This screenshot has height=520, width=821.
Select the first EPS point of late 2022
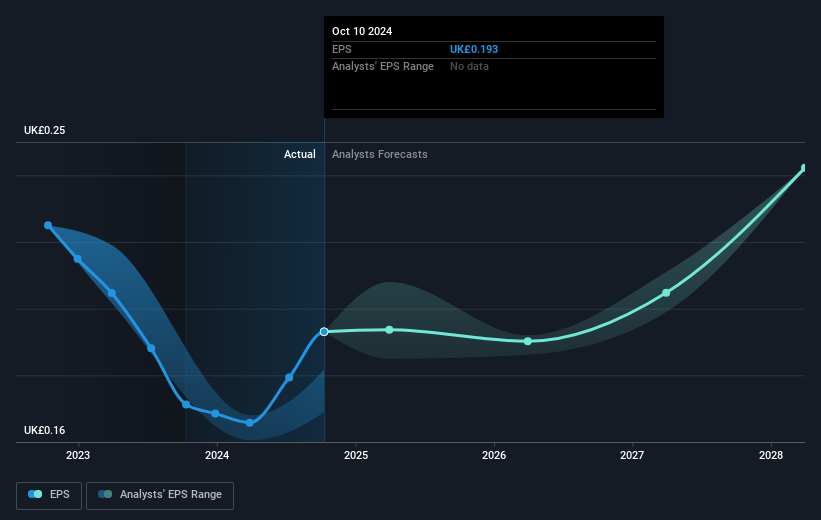pos(48,225)
